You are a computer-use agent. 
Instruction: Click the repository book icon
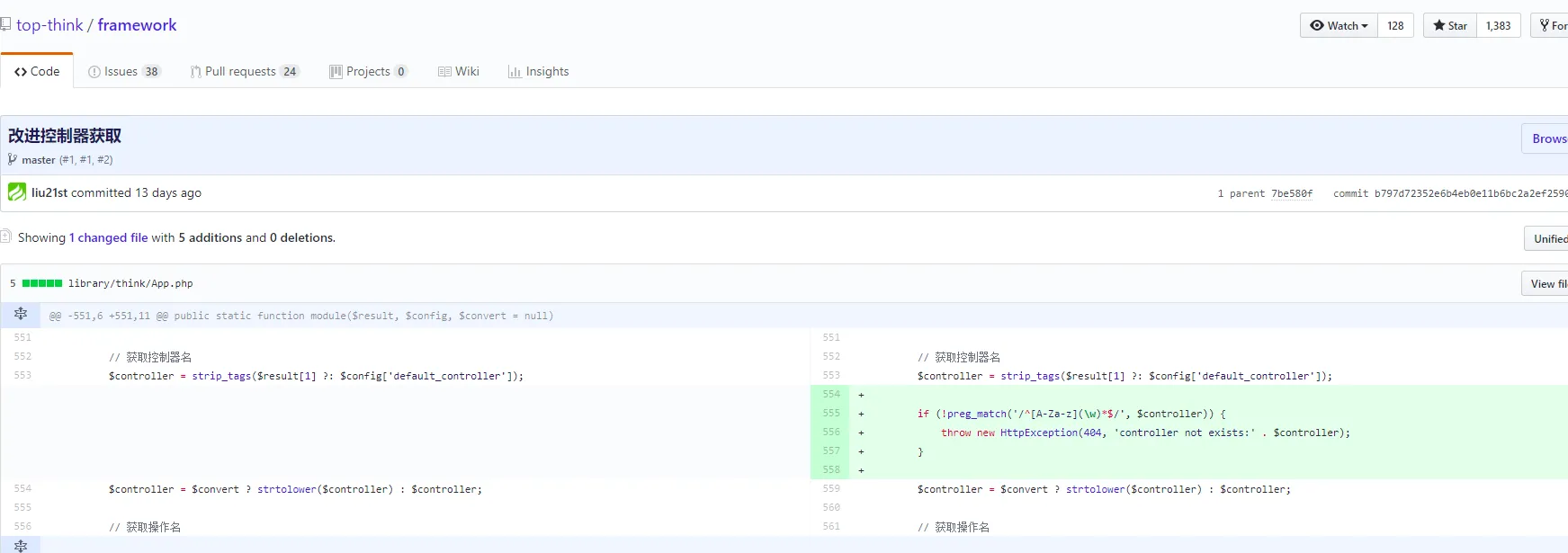coord(5,24)
